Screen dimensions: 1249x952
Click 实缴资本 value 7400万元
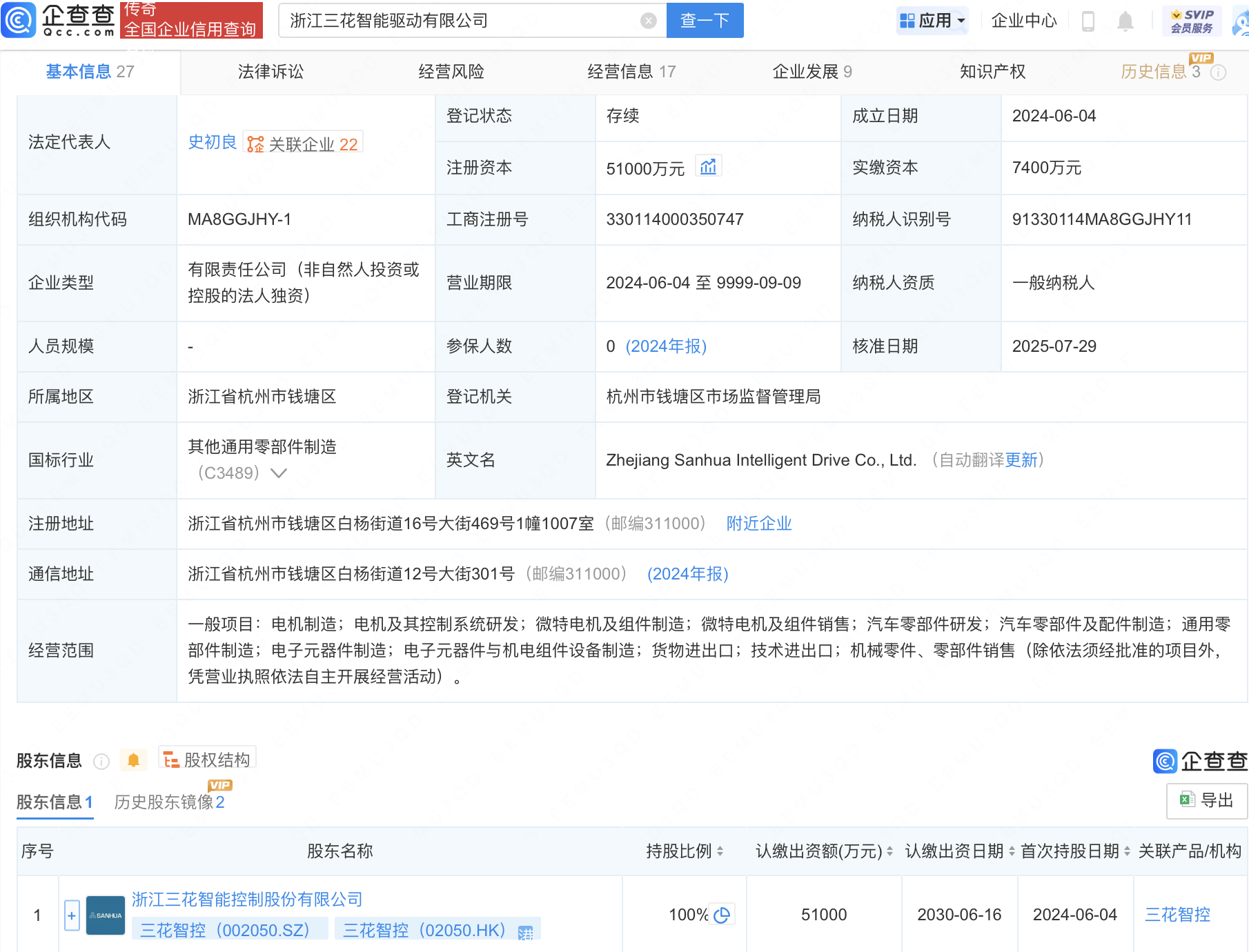(x=1046, y=168)
